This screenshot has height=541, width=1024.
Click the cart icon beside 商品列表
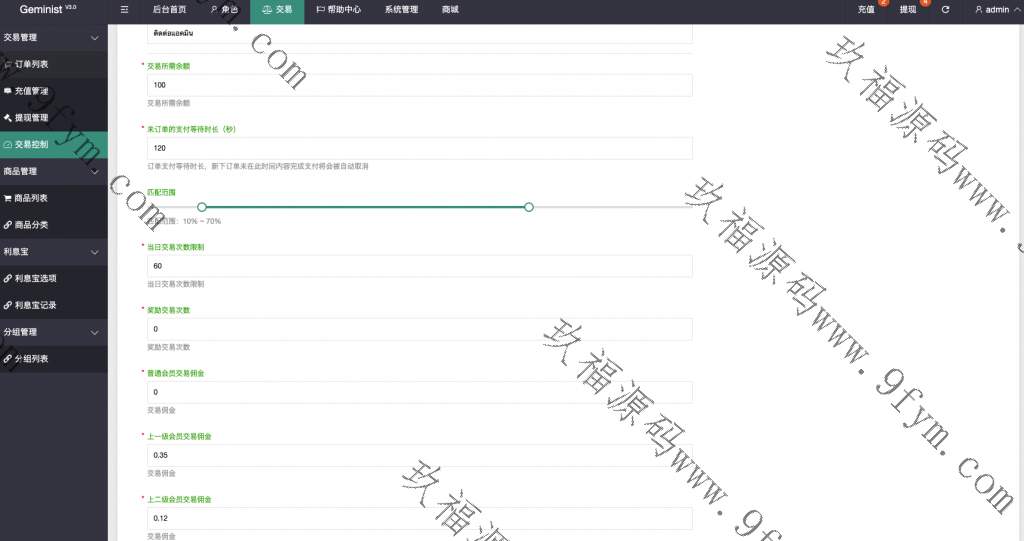coord(8,198)
